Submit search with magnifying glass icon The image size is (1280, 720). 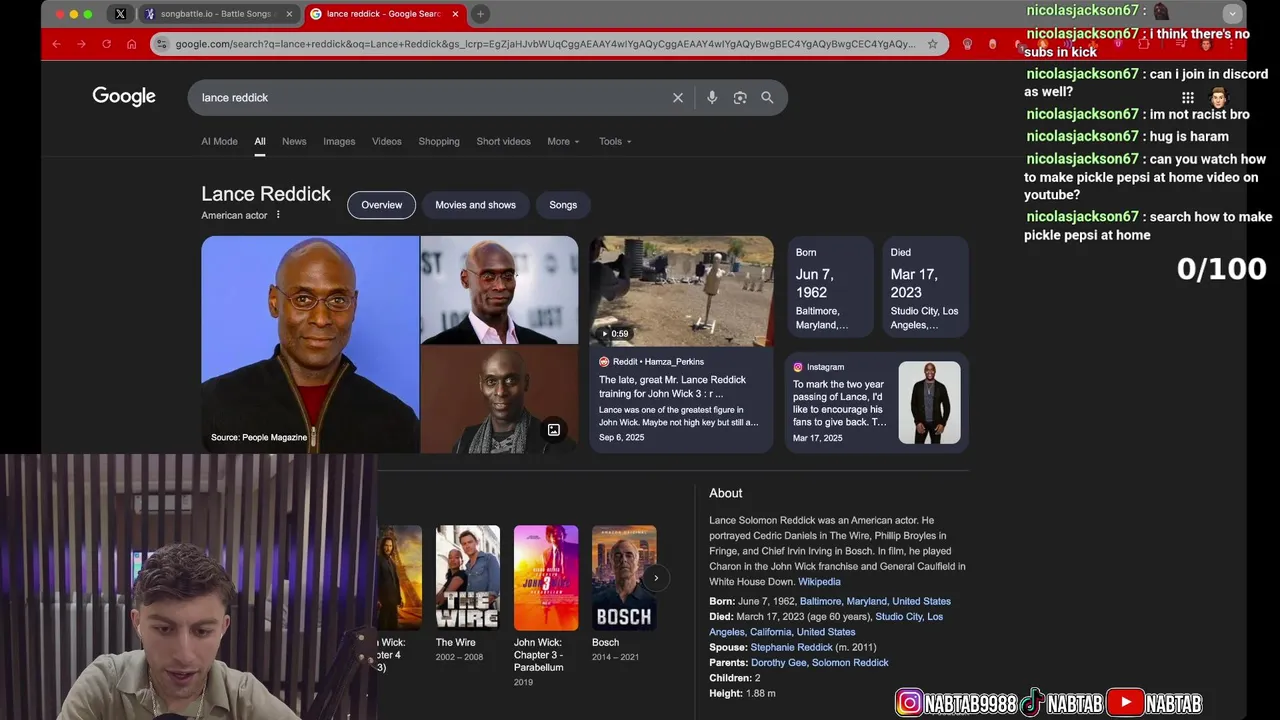tap(767, 97)
